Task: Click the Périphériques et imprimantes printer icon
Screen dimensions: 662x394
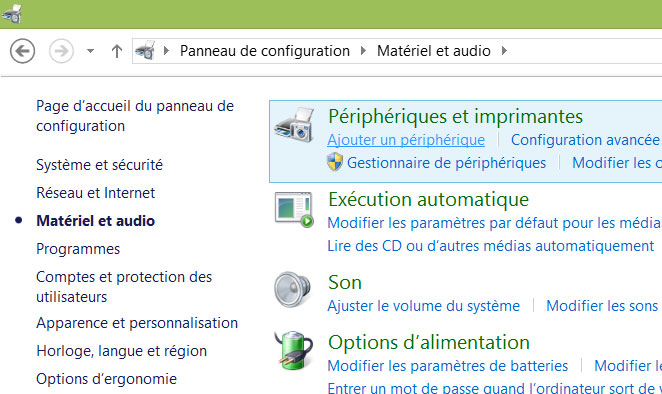Action: (294, 125)
